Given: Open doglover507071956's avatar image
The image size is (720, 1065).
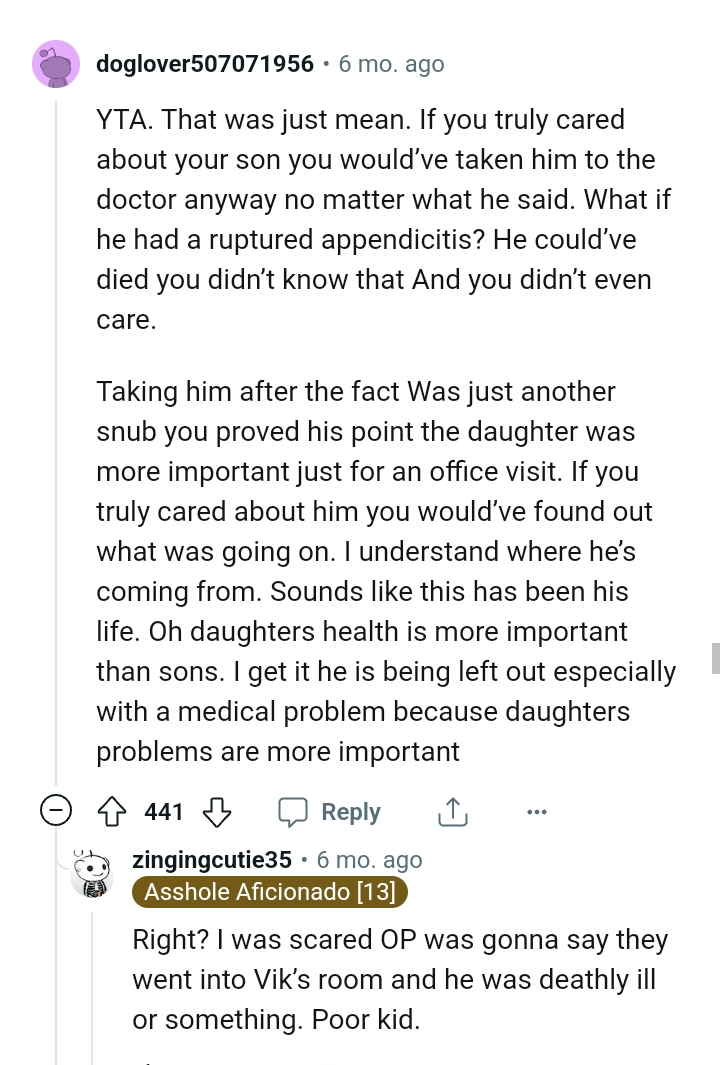Looking at the screenshot, I should coord(55,63).
